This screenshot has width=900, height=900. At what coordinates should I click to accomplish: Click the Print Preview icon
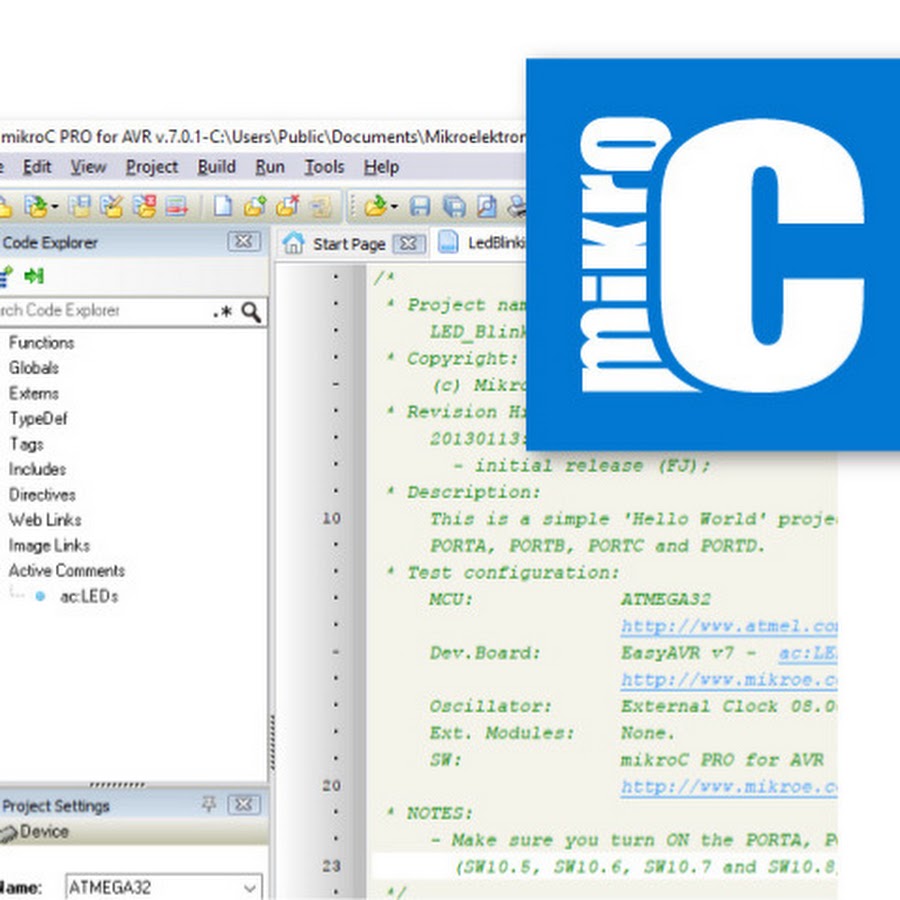tap(487, 206)
